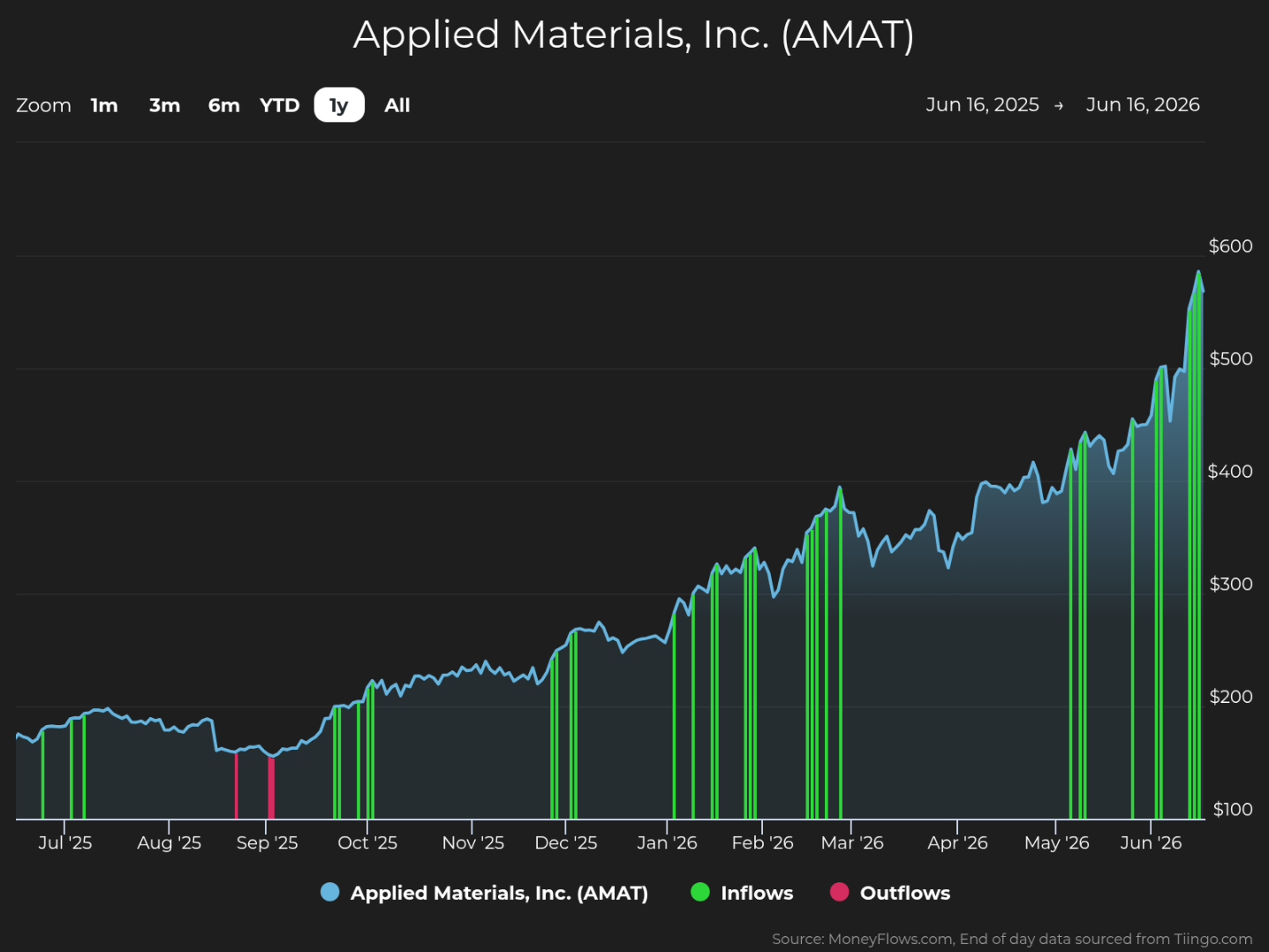Select the All zoom range
Viewport: 1269px width, 952px height.
pos(397,105)
